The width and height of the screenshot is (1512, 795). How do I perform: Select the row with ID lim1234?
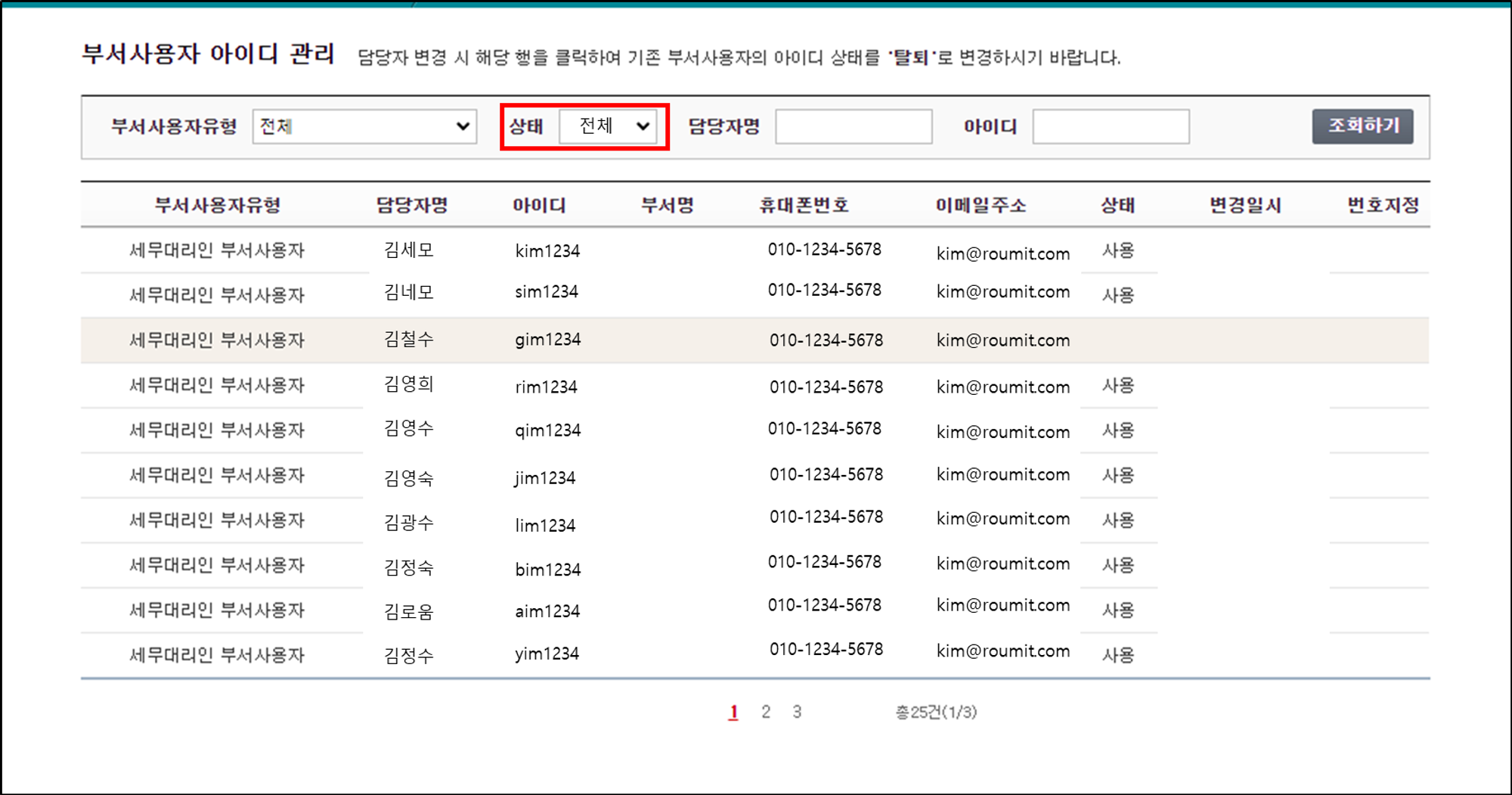pyautogui.click(x=545, y=525)
